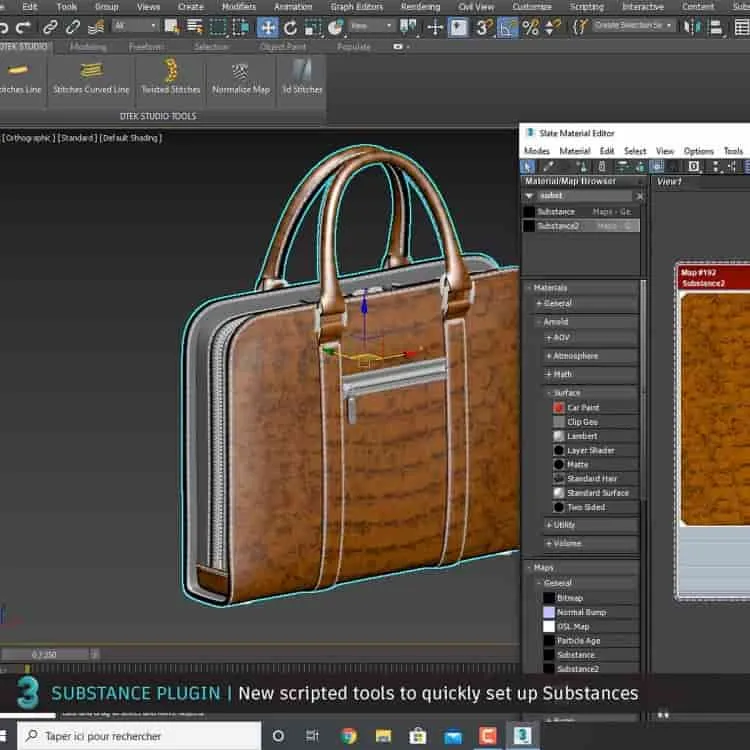The image size is (750, 750).
Task: Activate the Select Object tool
Action: pos(172,27)
